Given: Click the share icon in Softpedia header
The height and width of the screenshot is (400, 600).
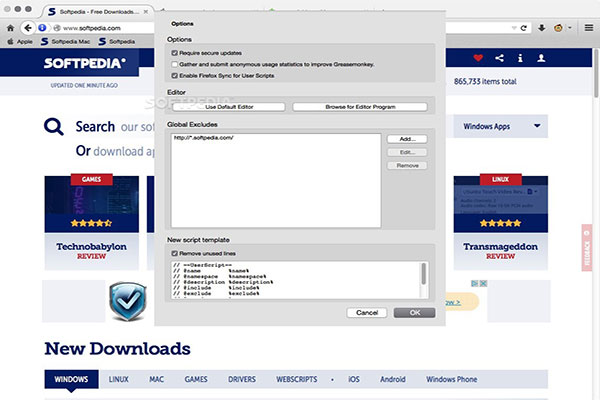Looking at the screenshot, I should [500, 58].
